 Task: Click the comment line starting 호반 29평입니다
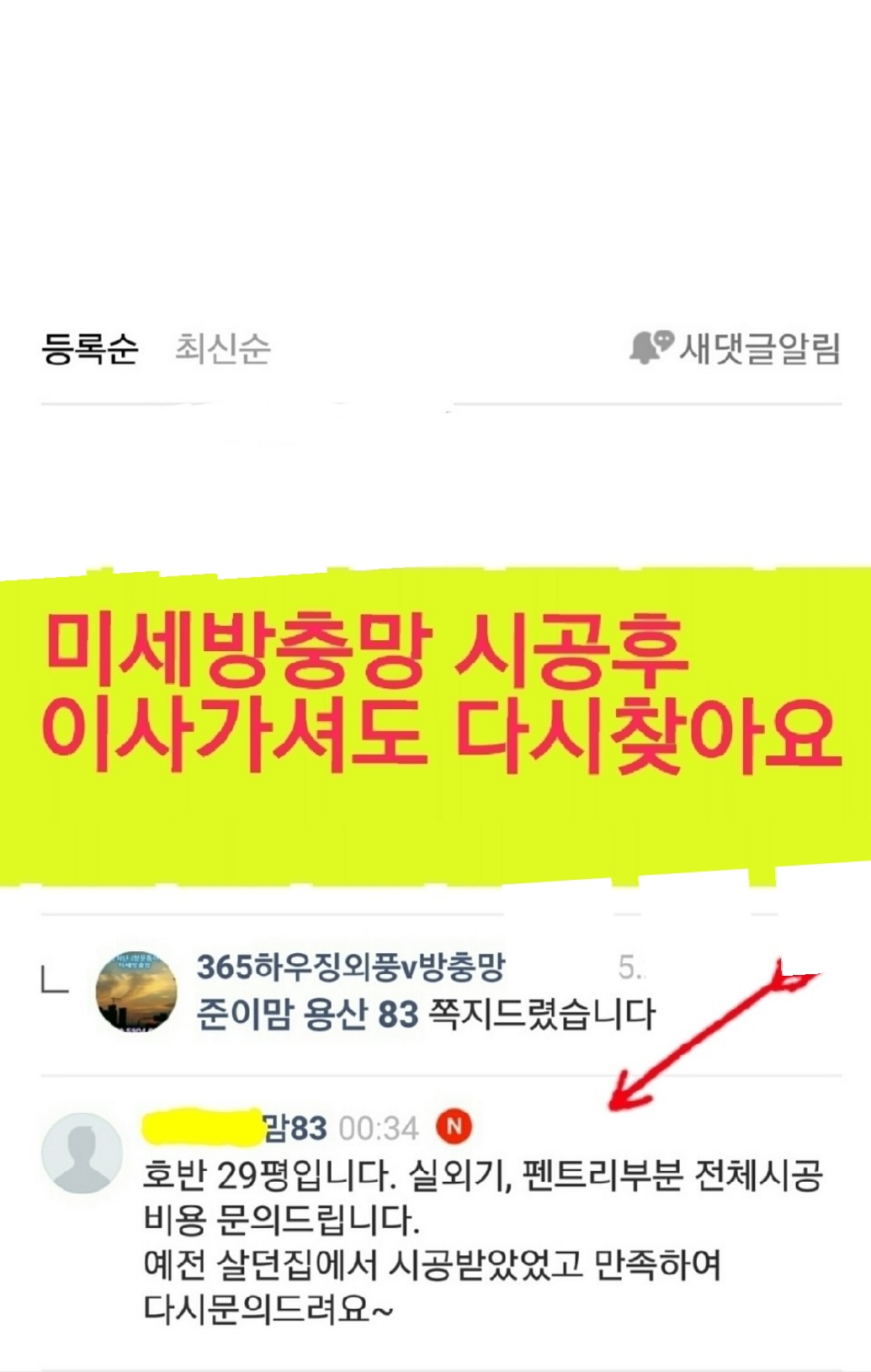pos(483,1175)
